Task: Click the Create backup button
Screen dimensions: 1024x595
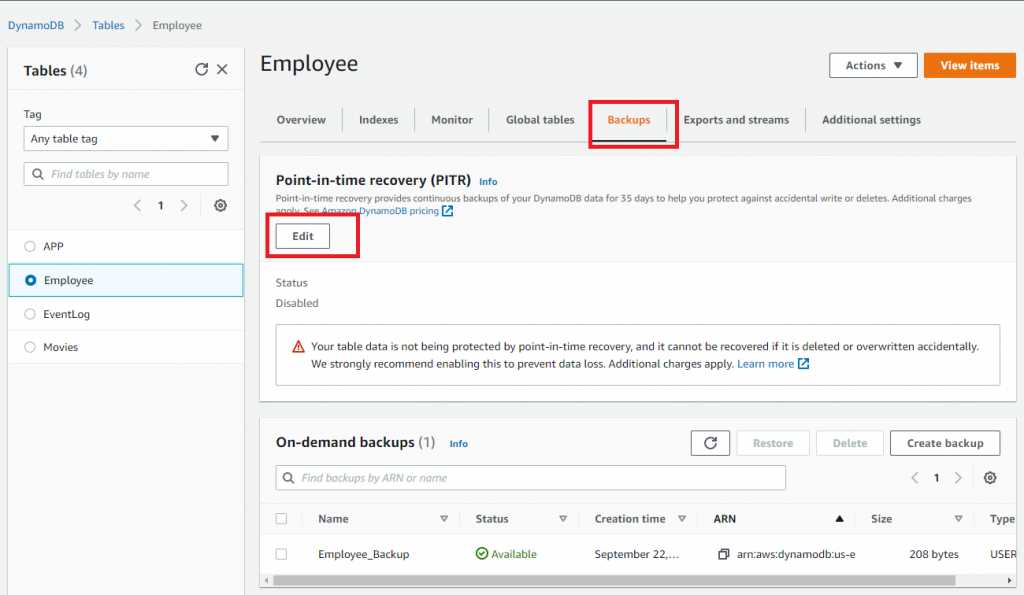Action: [x=945, y=443]
